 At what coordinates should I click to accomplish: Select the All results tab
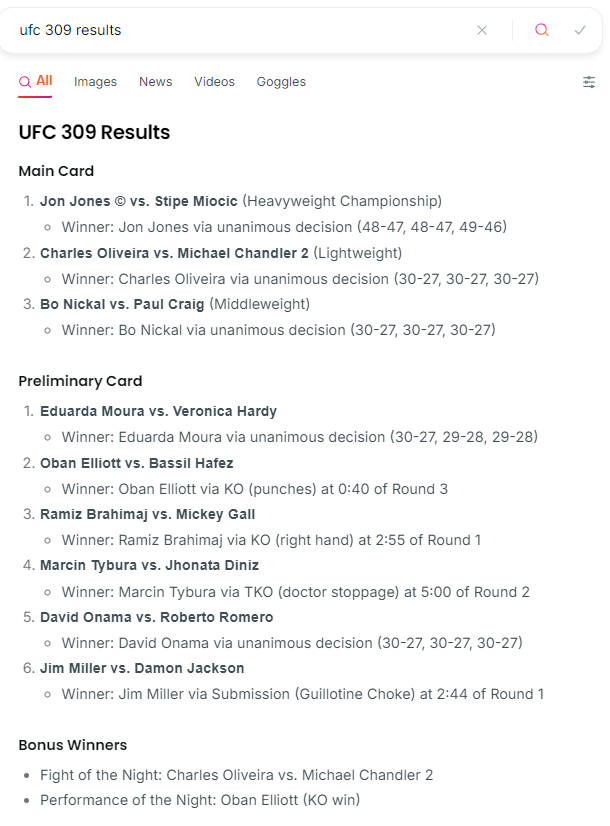[36, 82]
